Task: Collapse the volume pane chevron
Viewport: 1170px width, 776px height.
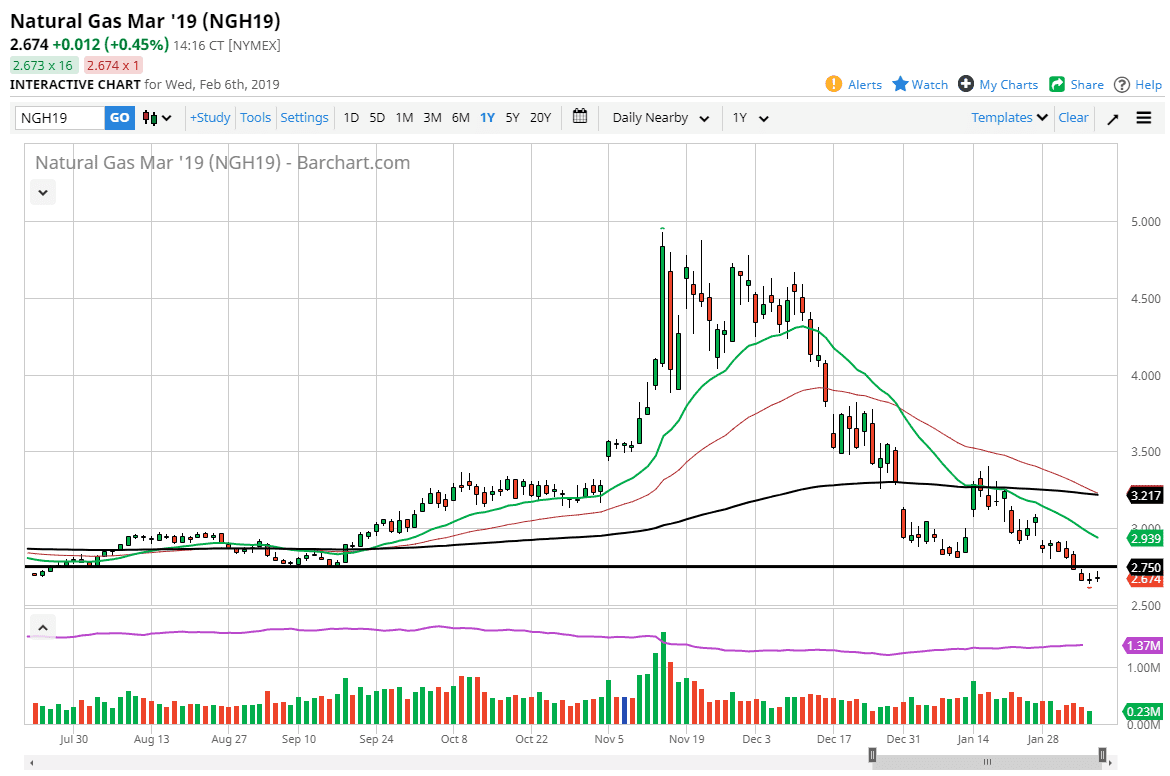Action: coord(43,628)
